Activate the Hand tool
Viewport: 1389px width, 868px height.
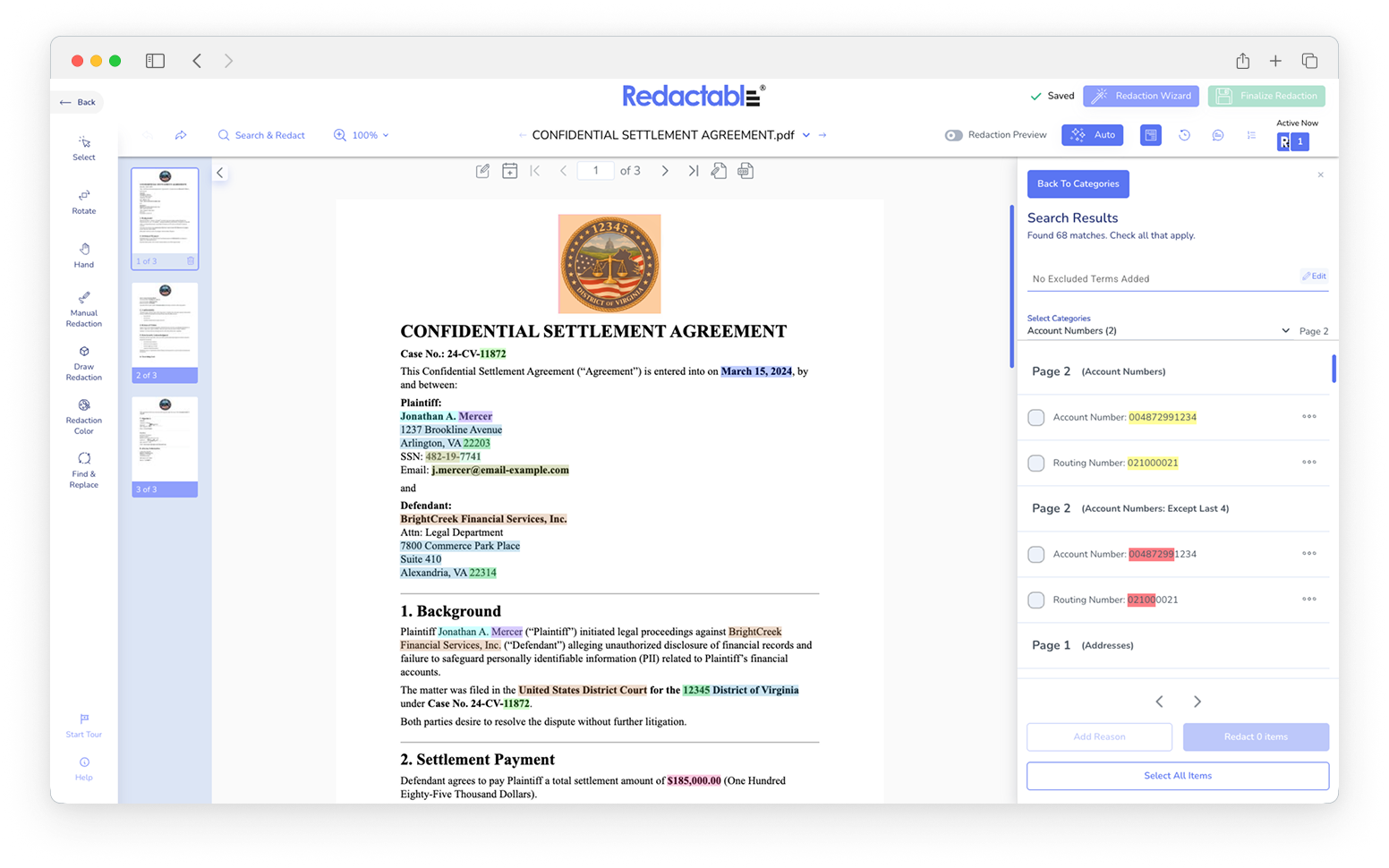84,256
